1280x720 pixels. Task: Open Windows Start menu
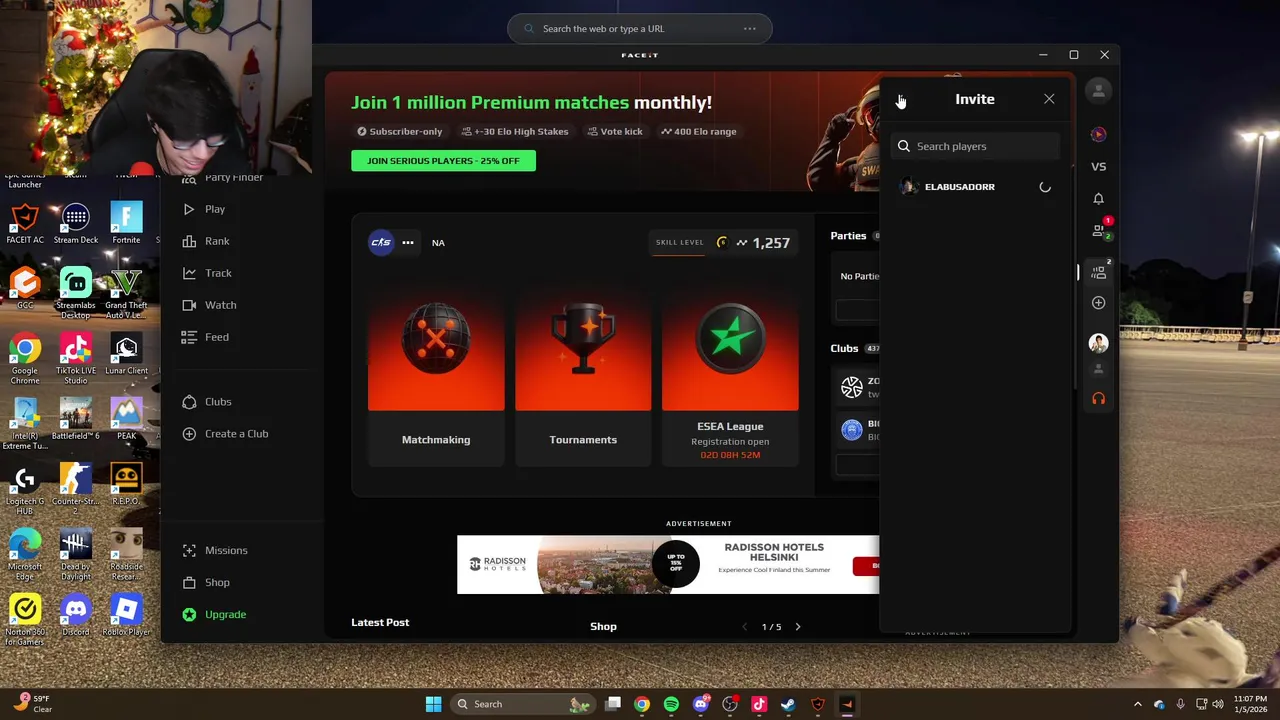coord(433,704)
